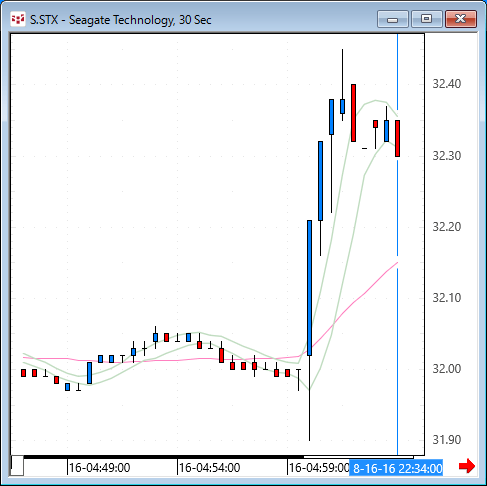This screenshot has height=486, width=487.
Task: Close the Seagate Technology chart window
Action: pyautogui.click(x=461, y=19)
